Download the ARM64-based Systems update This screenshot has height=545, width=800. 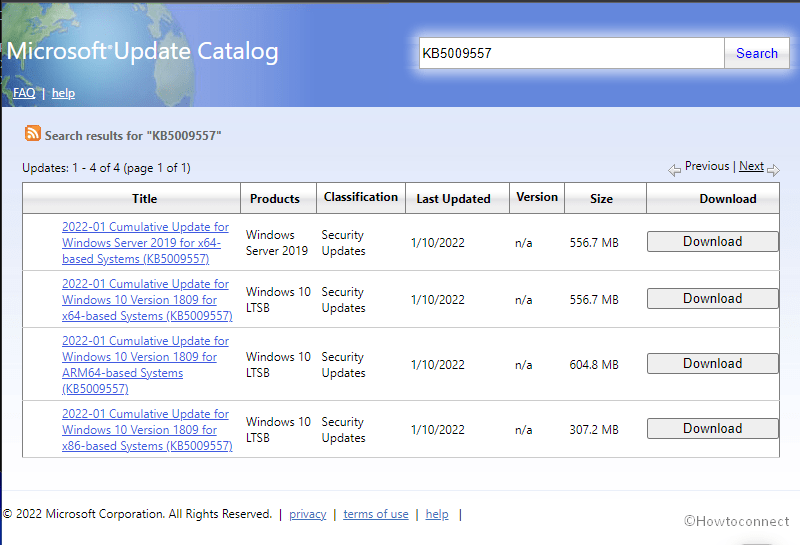pyautogui.click(x=712, y=364)
